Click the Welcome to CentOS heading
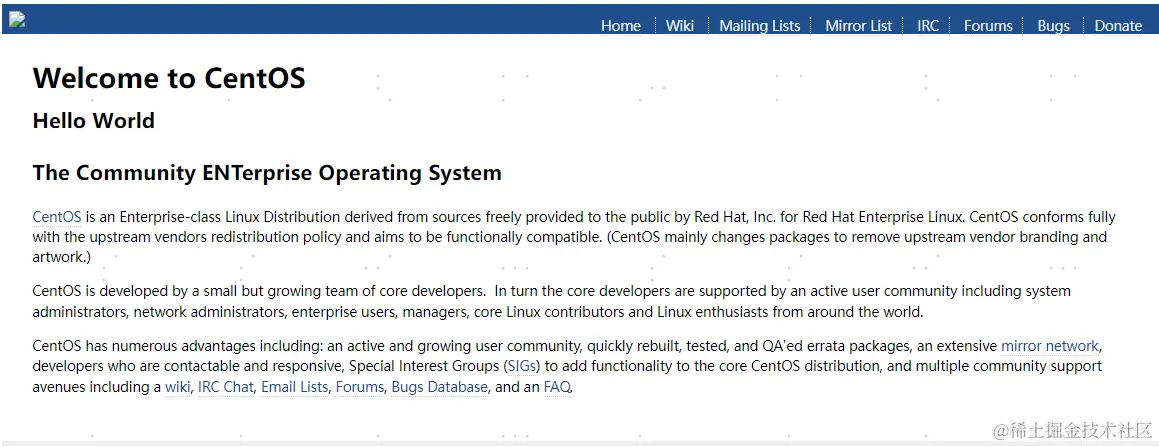 (169, 78)
